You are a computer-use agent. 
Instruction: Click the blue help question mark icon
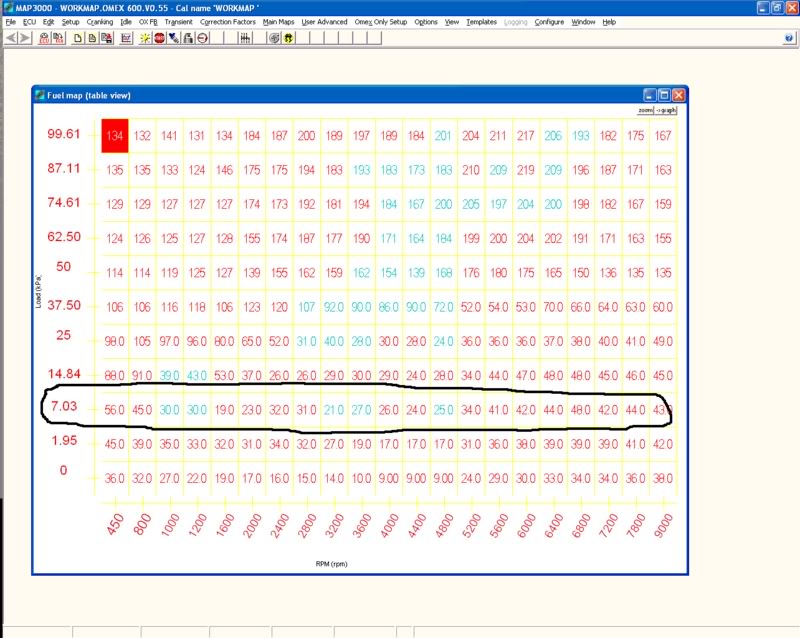pyautogui.click(x=789, y=38)
